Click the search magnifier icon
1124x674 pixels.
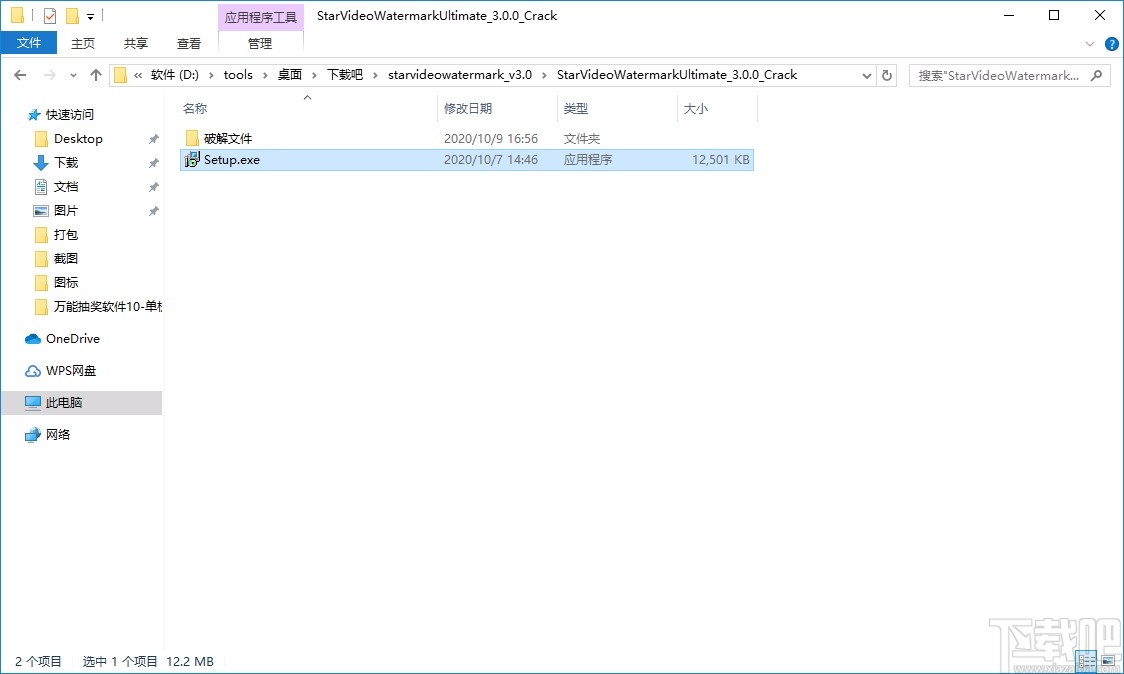[x=1096, y=75]
